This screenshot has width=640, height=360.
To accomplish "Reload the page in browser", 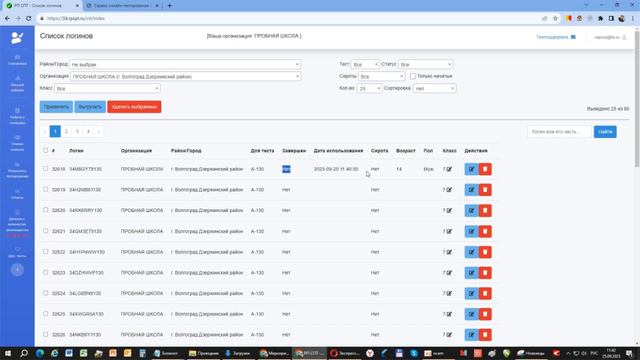I will point(29,18).
